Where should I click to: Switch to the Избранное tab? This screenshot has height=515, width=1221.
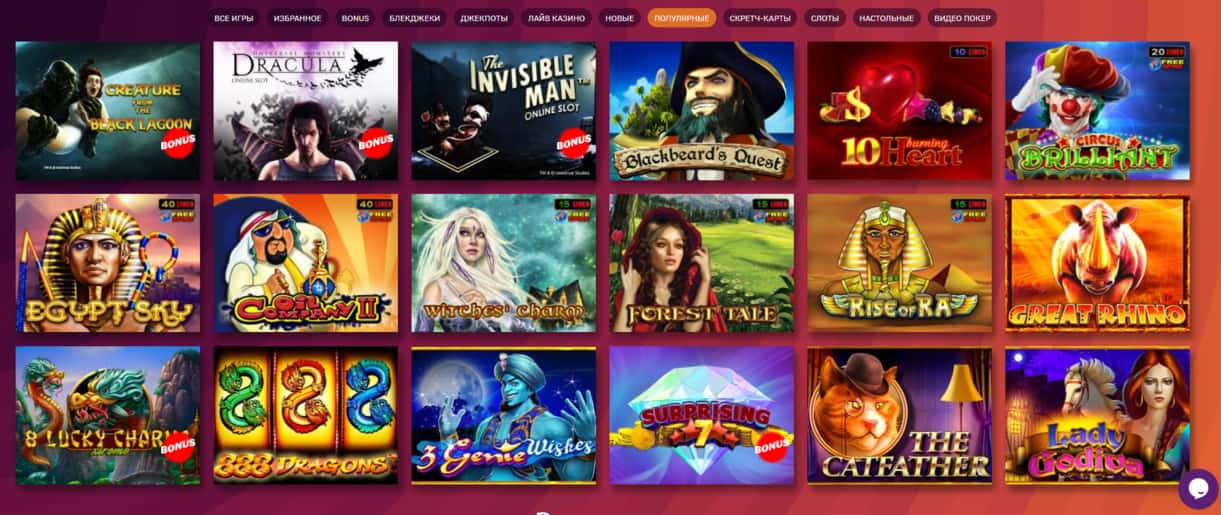point(298,18)
